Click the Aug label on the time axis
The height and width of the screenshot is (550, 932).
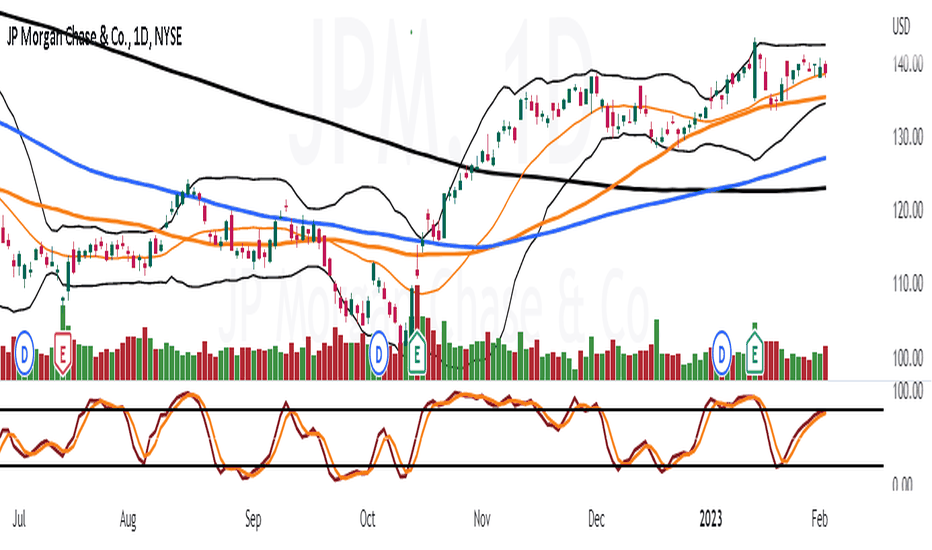tap(128, 519)
